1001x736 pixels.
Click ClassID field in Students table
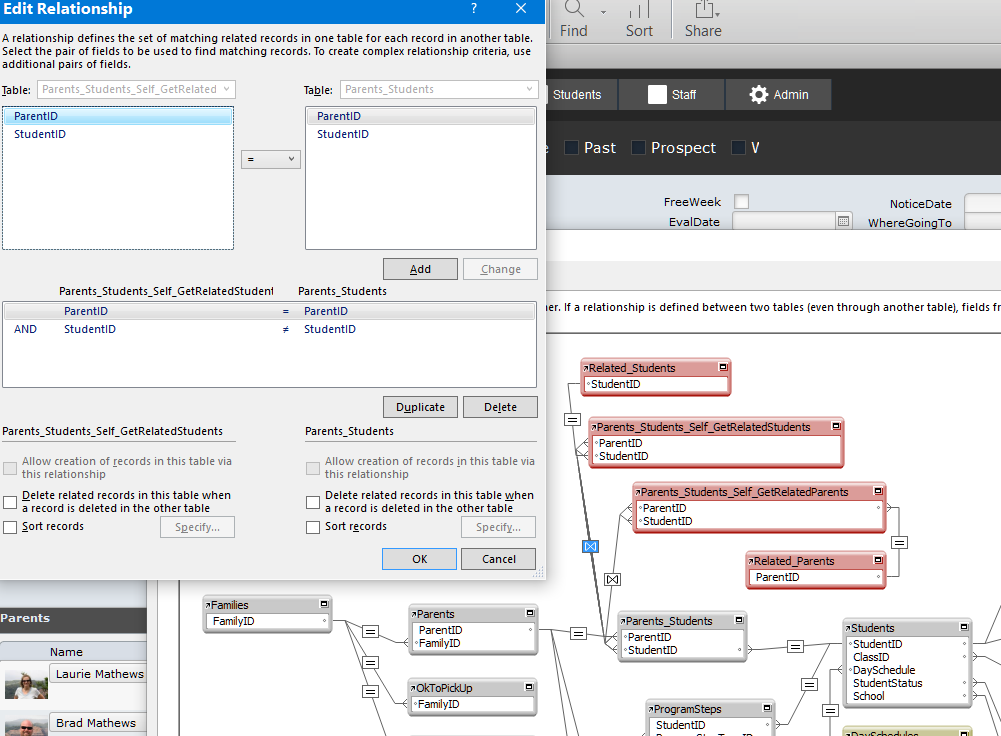(x=871, y=657)
